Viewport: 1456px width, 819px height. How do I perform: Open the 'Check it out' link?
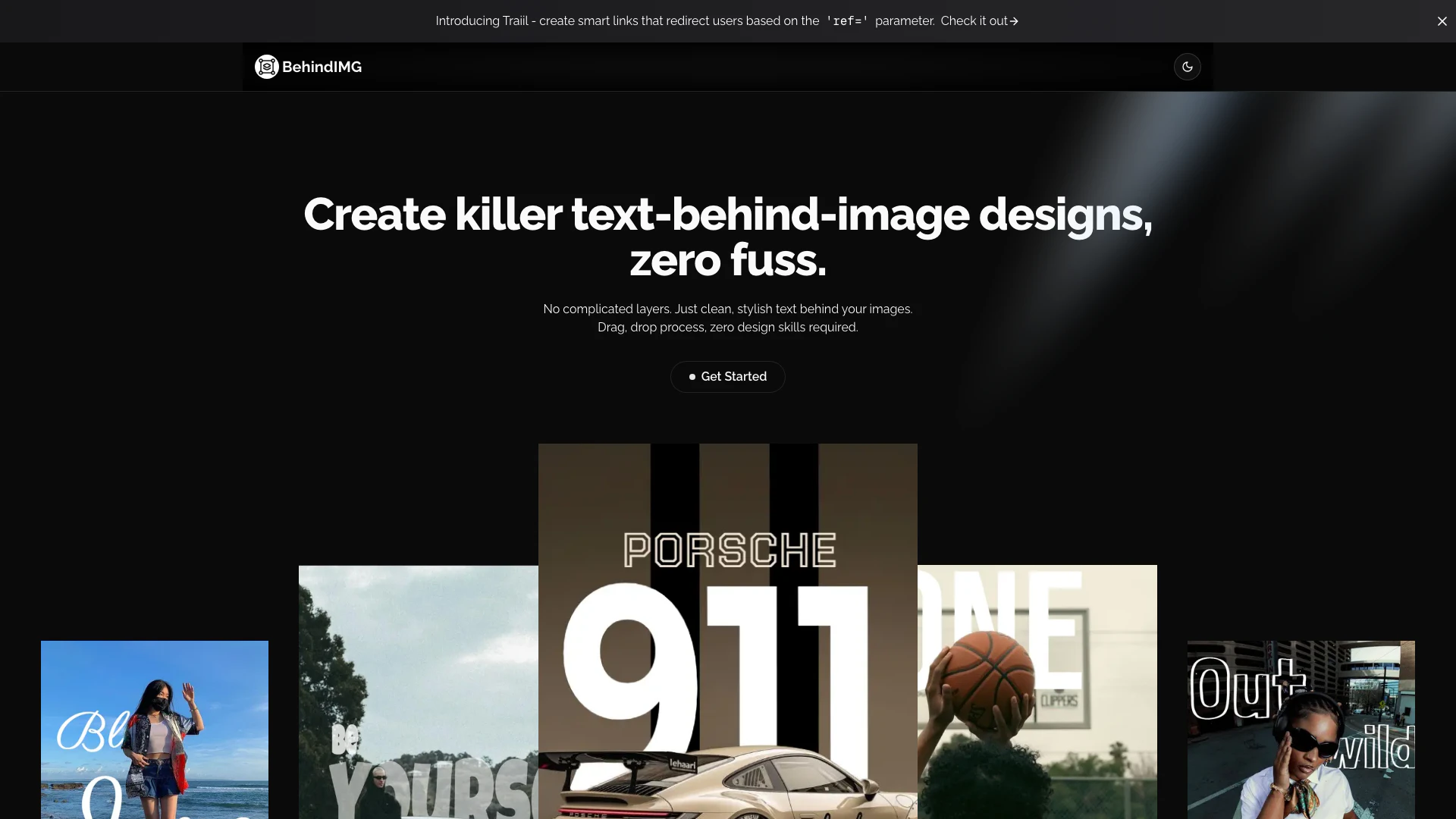pos(974,21)
